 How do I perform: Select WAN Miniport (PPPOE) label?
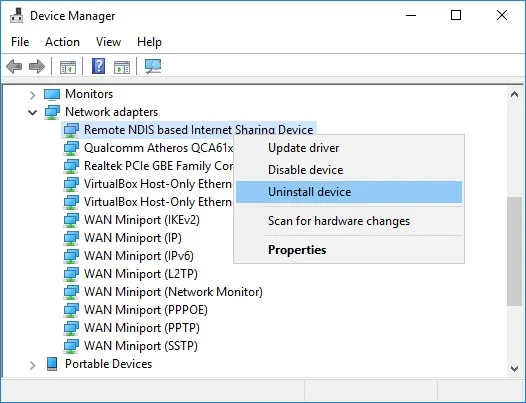146,310
